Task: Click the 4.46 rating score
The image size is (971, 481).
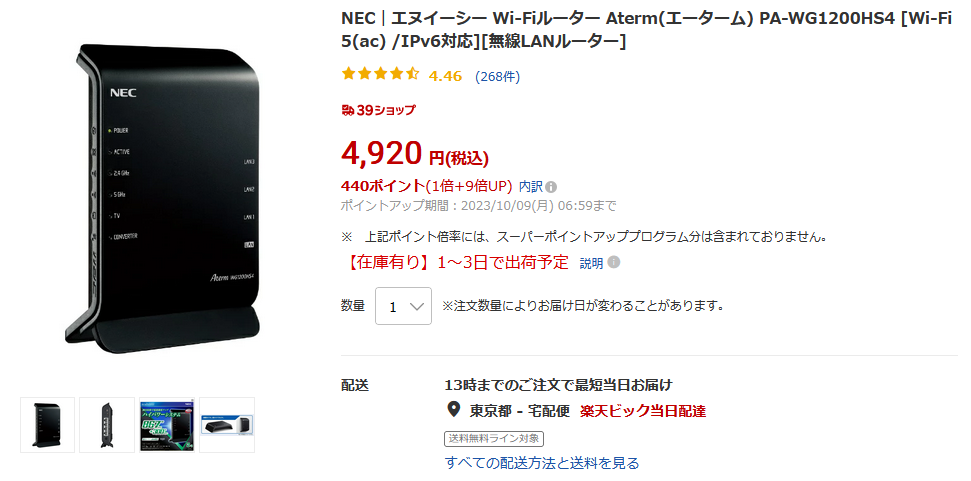Action: coord(445,76)
